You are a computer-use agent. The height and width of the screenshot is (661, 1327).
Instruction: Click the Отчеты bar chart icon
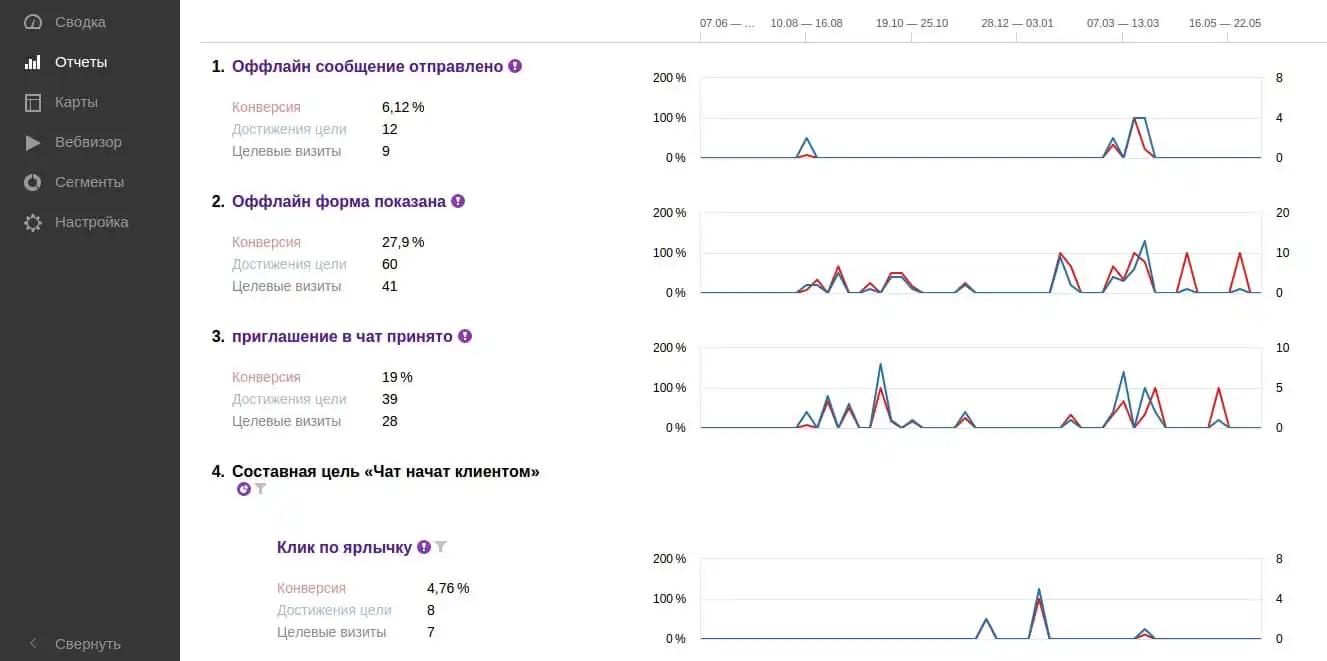(x=33, y=62)
